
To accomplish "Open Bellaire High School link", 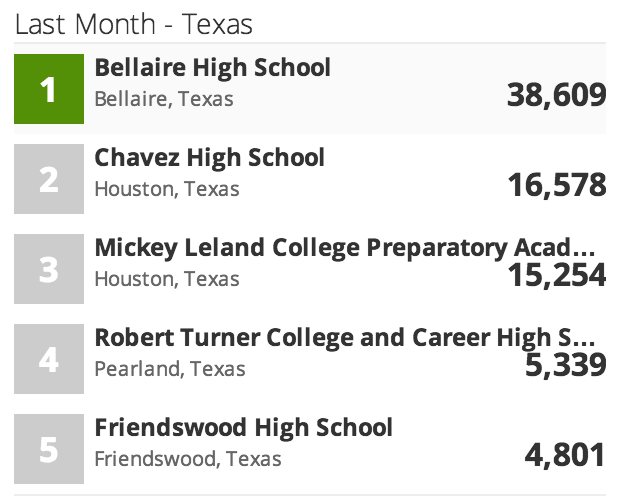I will click(x=212, y=68).
